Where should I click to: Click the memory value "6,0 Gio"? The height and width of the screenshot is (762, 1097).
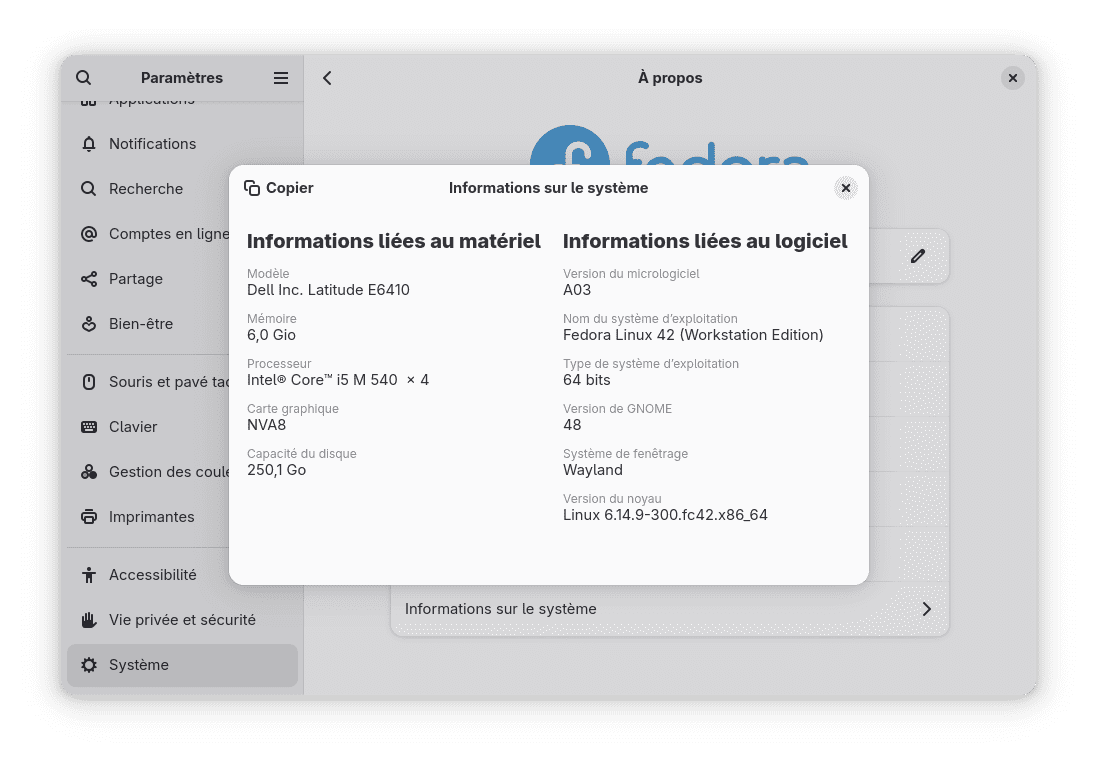tap(271, 334)
